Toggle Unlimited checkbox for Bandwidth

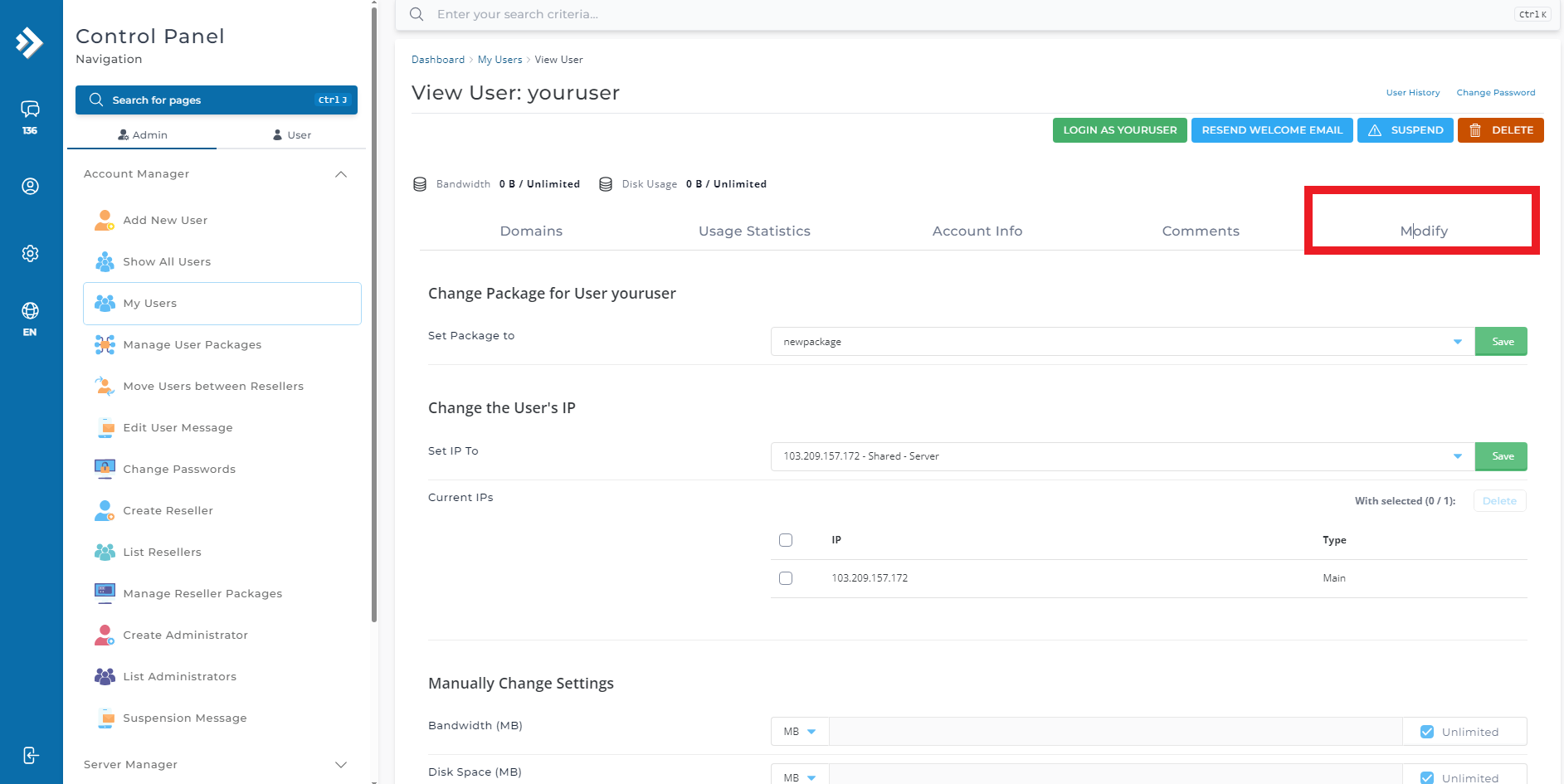1427,732
